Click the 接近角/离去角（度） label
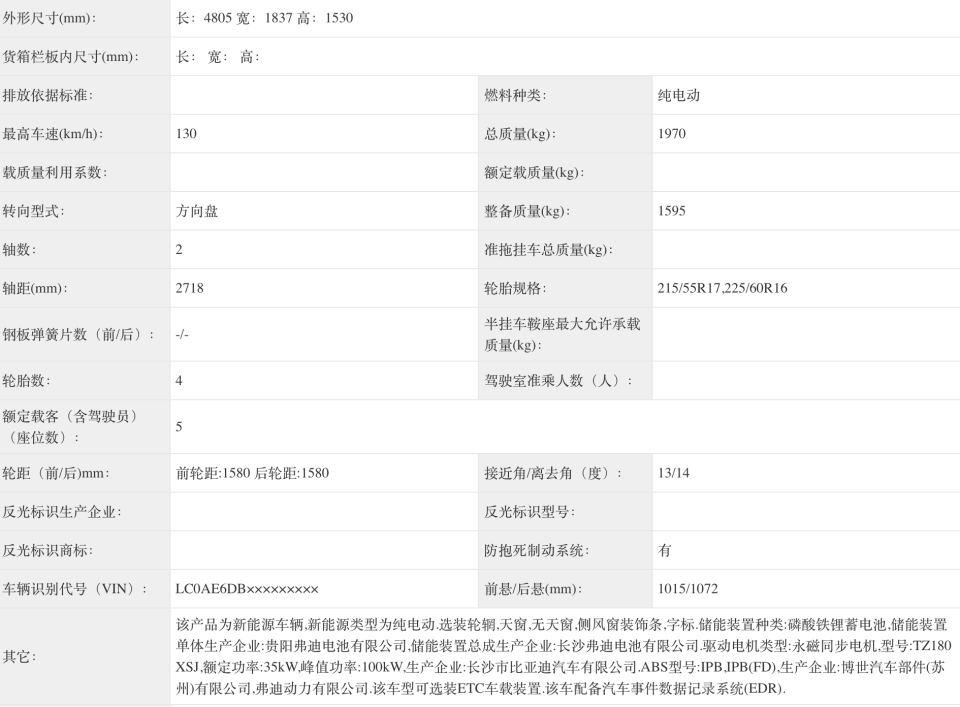This screenshot has height=707, width=960. tap(553, 473)
